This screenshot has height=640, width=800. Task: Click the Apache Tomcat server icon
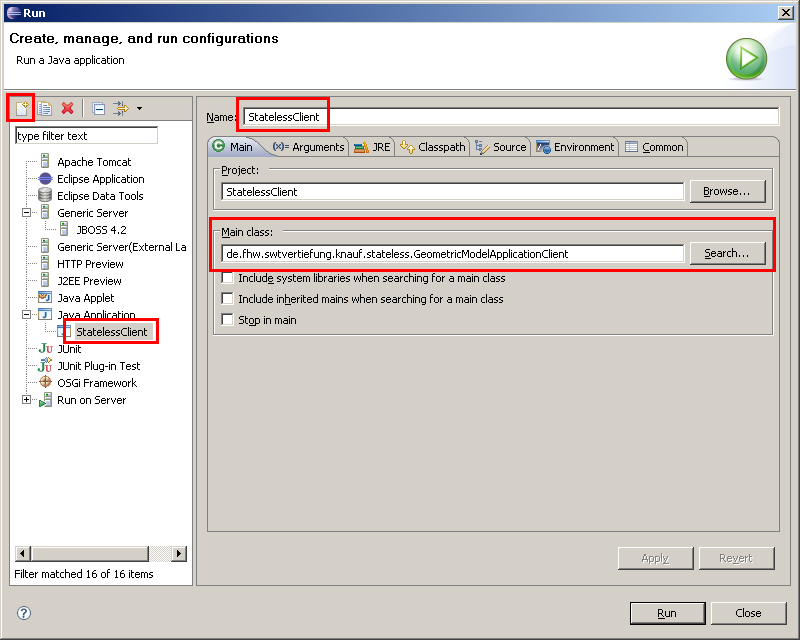(45, 162)
